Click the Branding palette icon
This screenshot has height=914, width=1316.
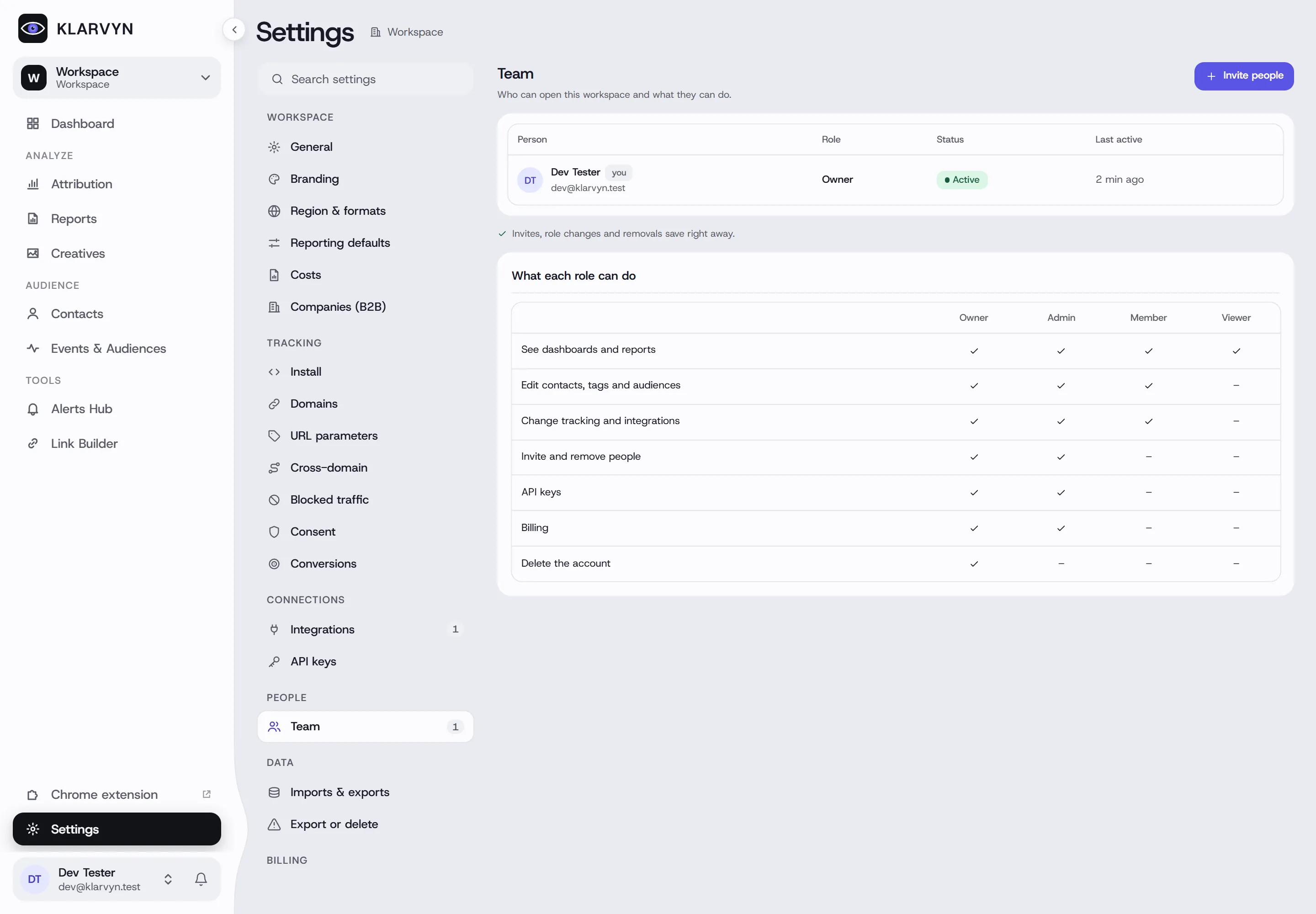pyautogui.click(x=274, y=179)
